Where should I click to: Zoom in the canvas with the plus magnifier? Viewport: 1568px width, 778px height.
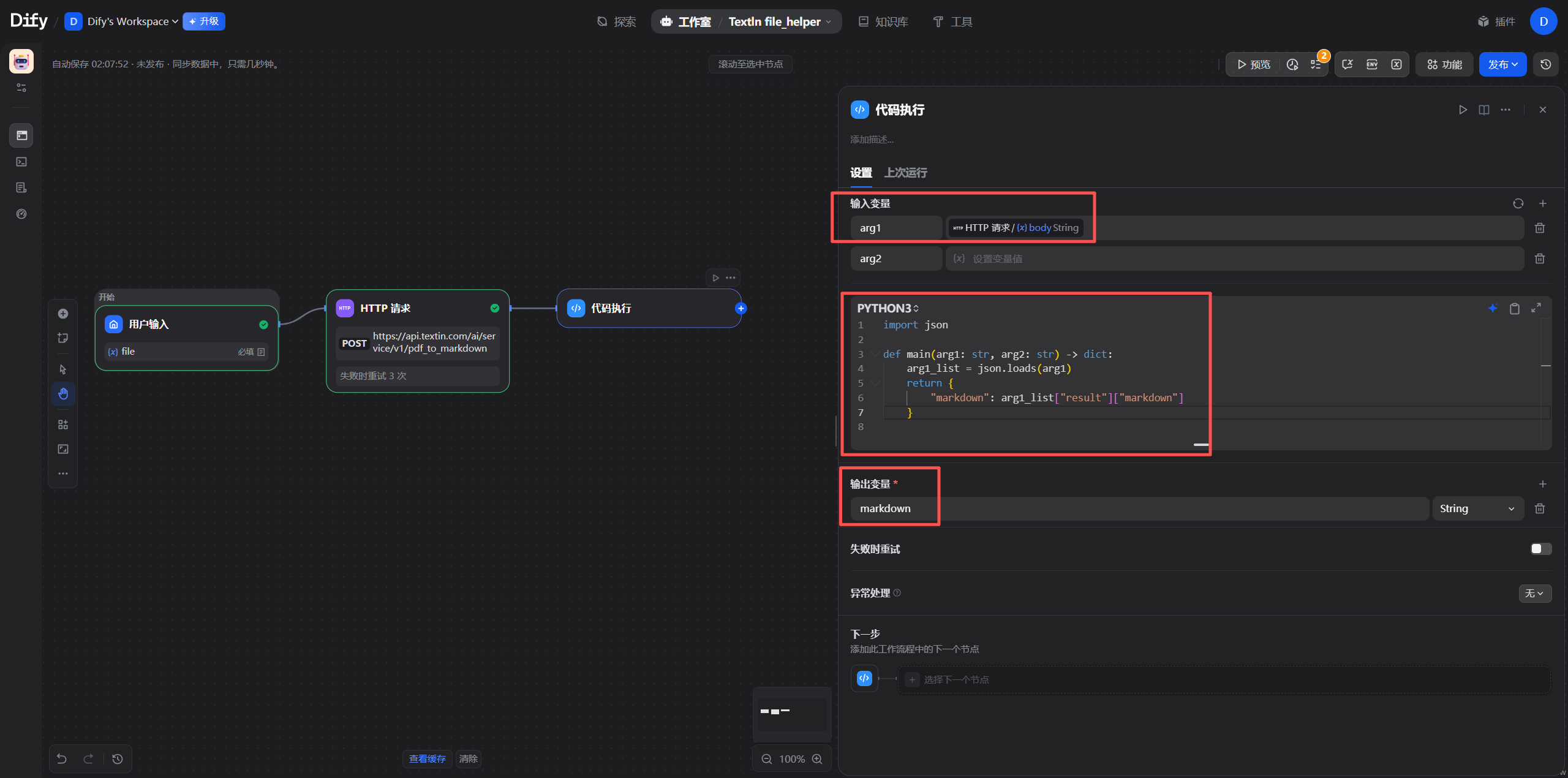point(817,759)
